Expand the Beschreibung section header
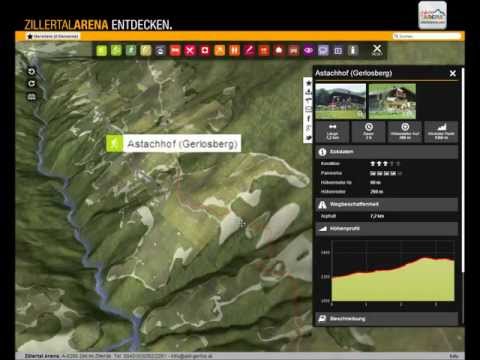 click(x=387, y=319)
